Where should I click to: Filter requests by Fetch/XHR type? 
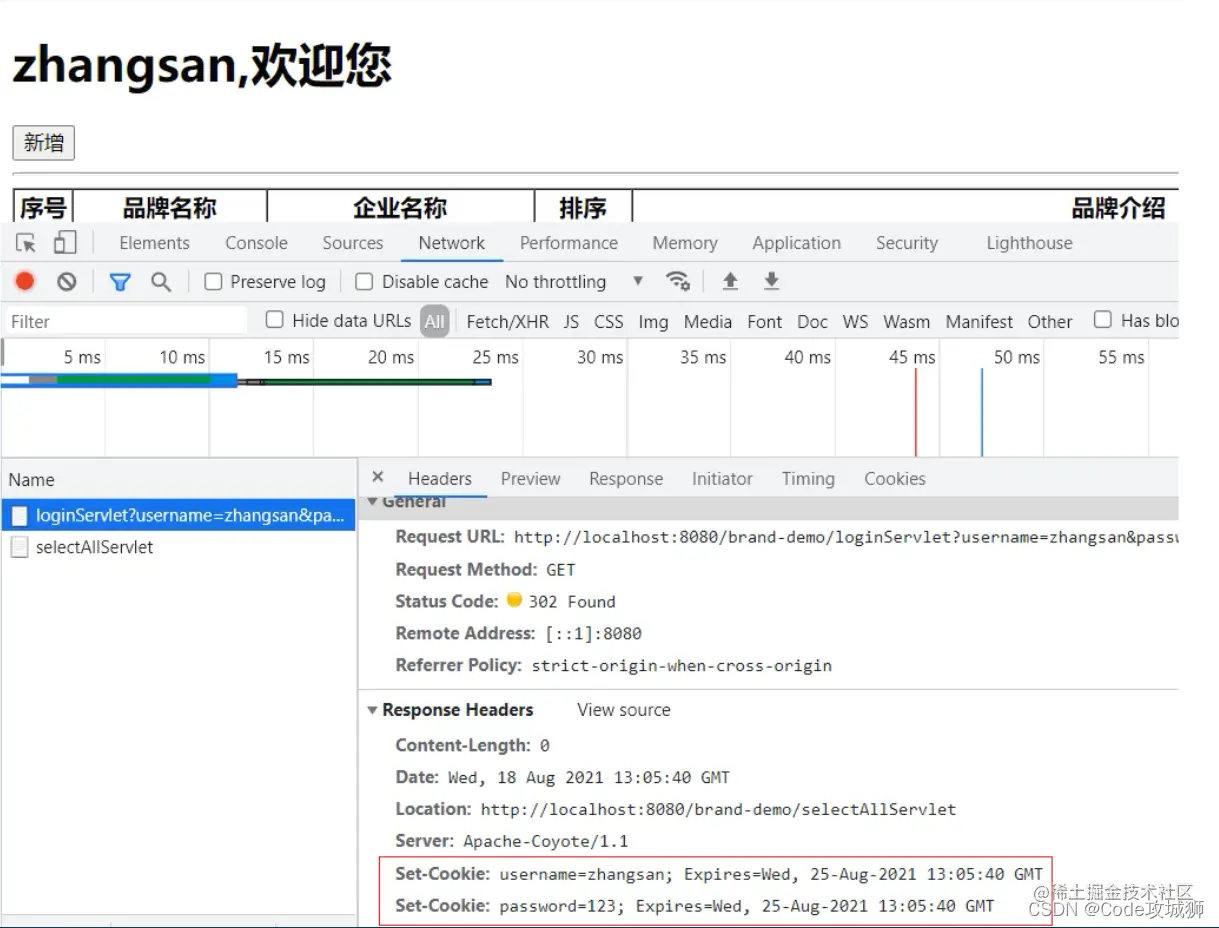tap(507, 321)
